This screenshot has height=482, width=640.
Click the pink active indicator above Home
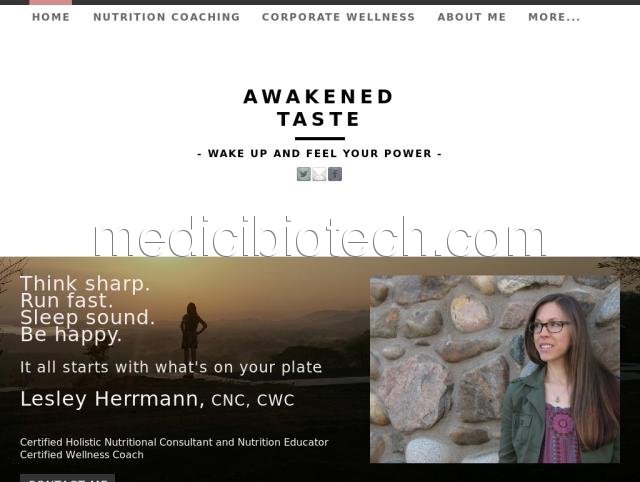coord(51,2)
